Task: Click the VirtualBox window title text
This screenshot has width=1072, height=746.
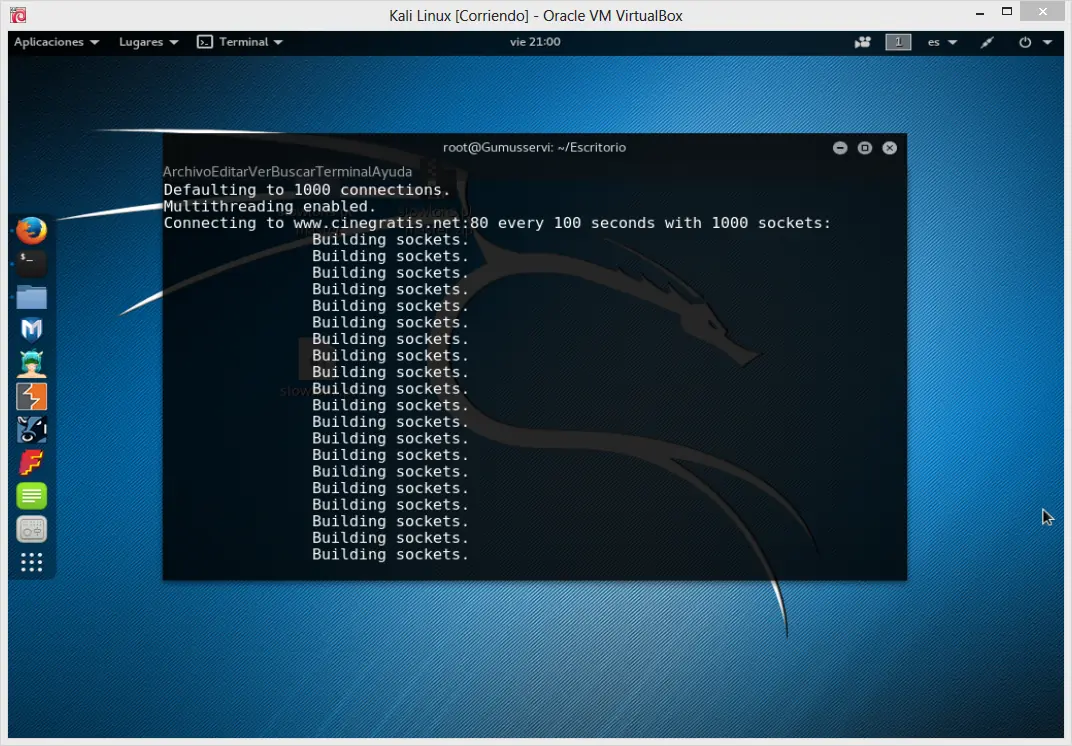Action: (x=536, y=16)
